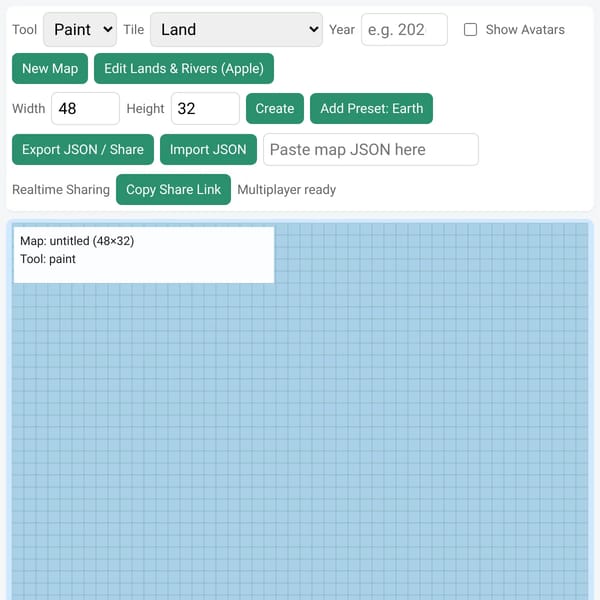600x600 pixels.
Task: Open Edit Lands & Rivers (Apple)
Action: [184, 68]
